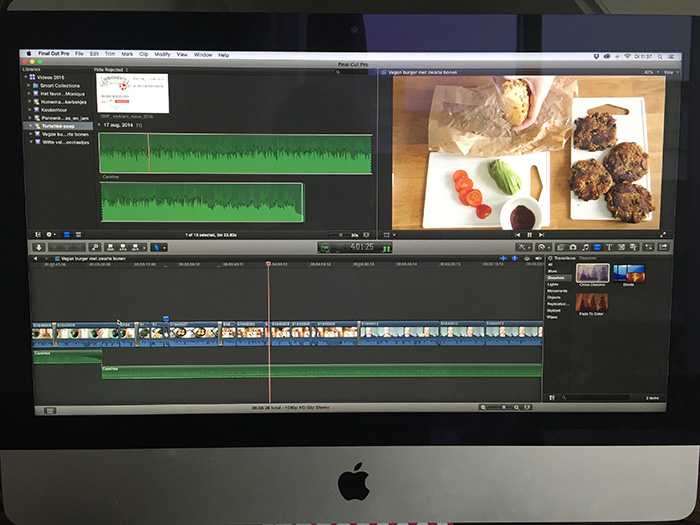Open the viewer View options dropdown

point(671,72)
